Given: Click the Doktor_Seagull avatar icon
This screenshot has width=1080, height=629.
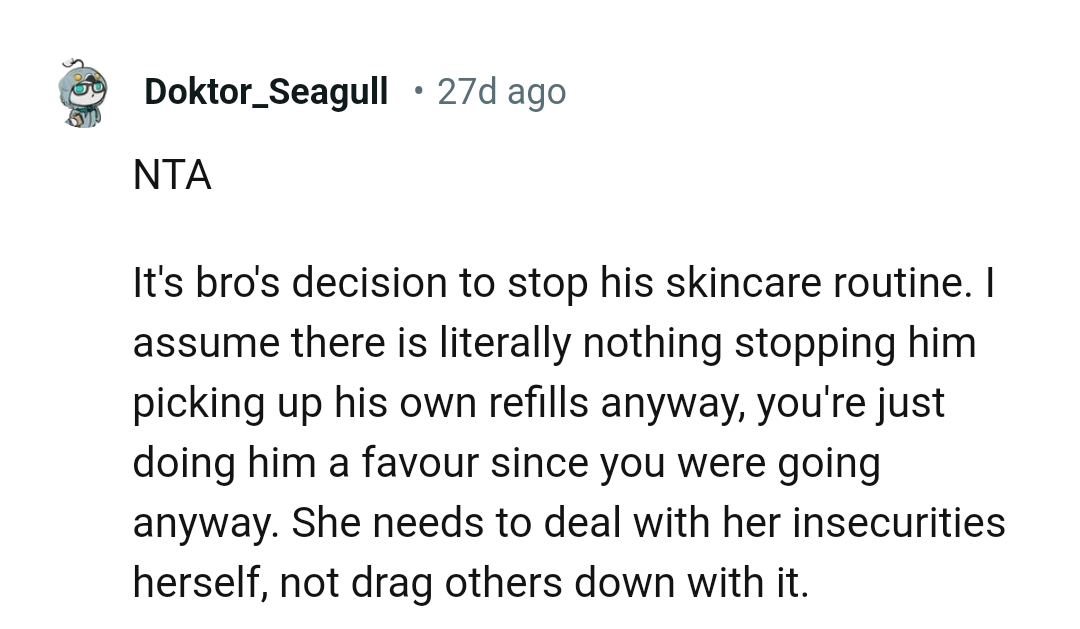Looking at the screenshot, I should 84,92.
